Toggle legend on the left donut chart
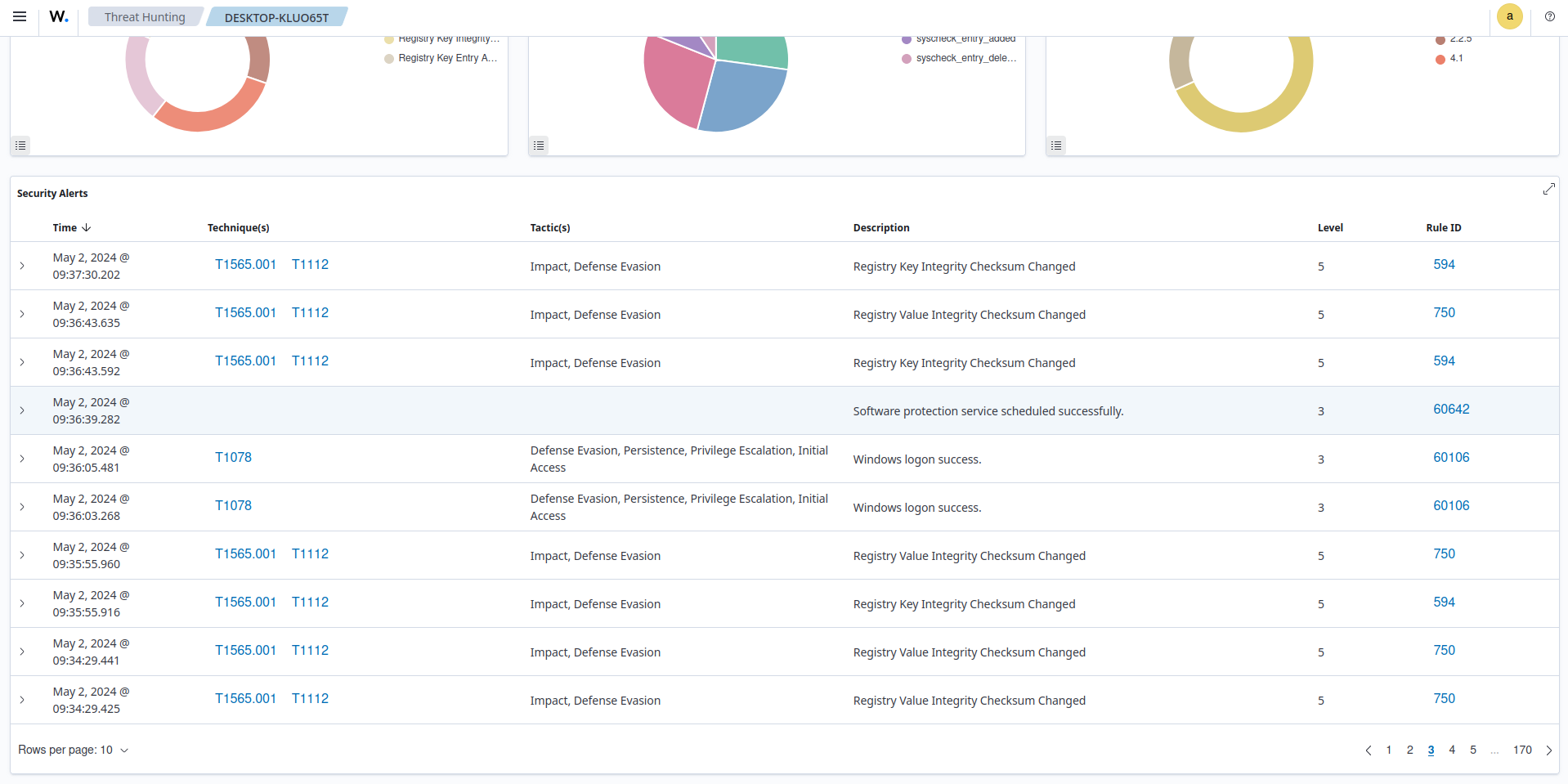The image size is (1568, 784). [21, 146]
